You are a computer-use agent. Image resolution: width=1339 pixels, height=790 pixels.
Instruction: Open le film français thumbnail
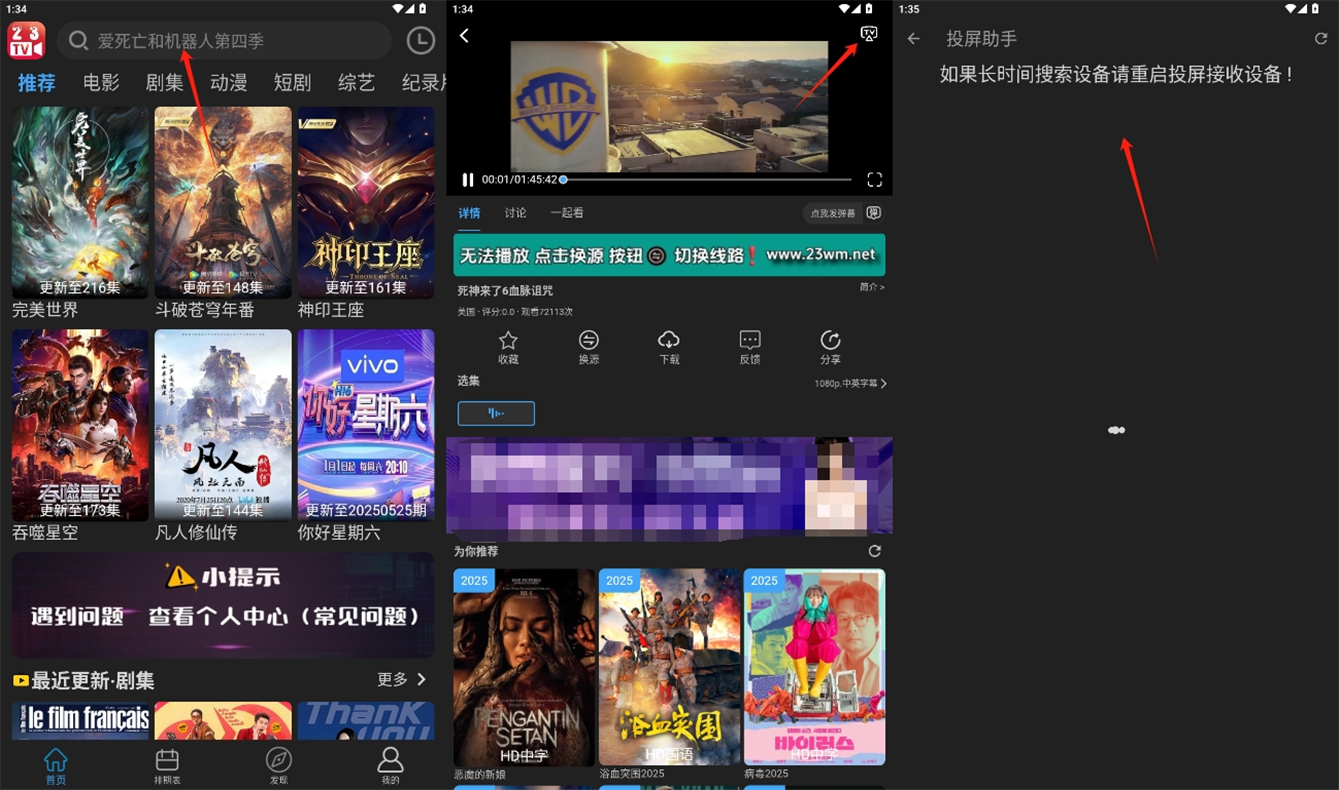[80, 720]
